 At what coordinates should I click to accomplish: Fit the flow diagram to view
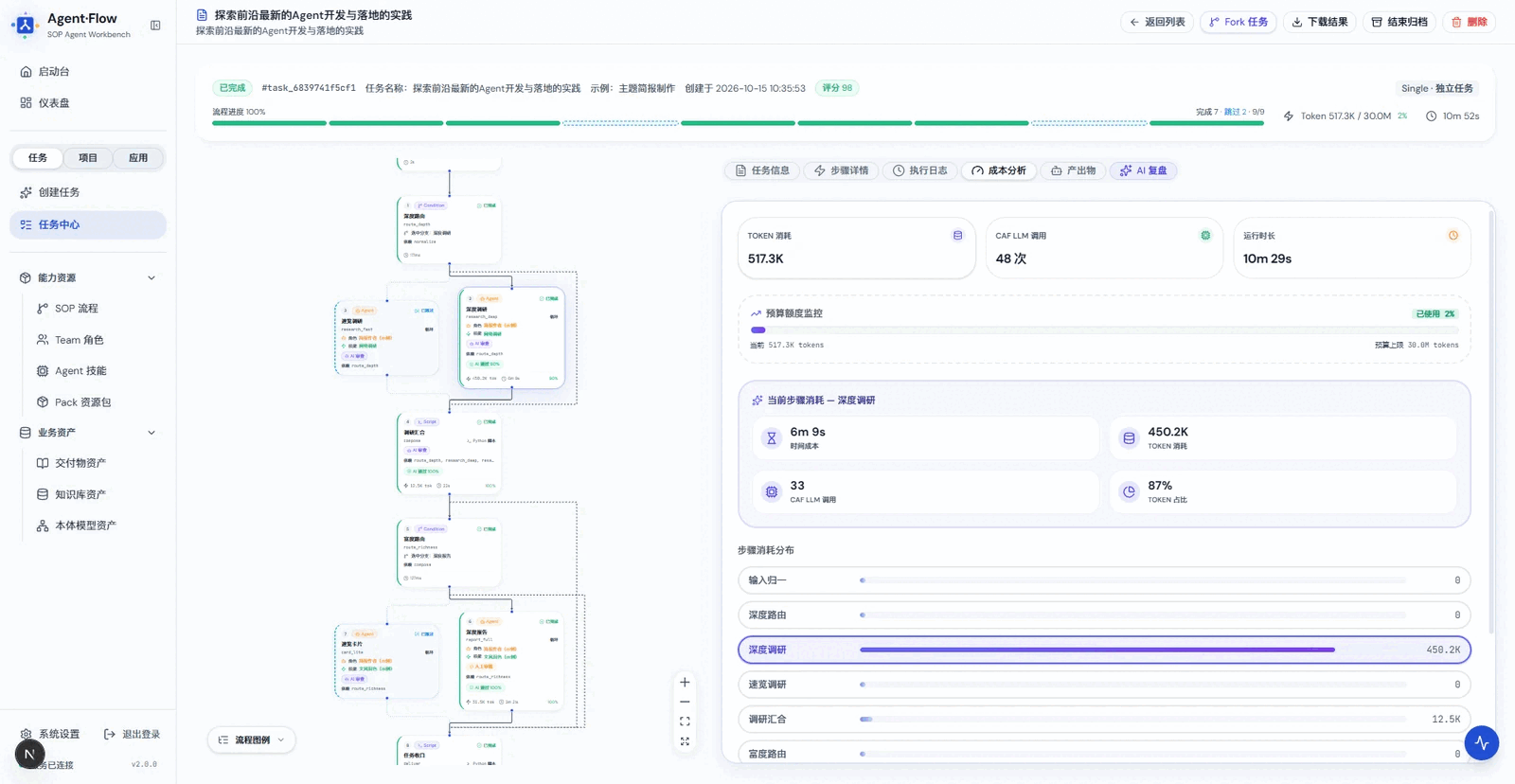pyautogui.click(x=685, y=722)
